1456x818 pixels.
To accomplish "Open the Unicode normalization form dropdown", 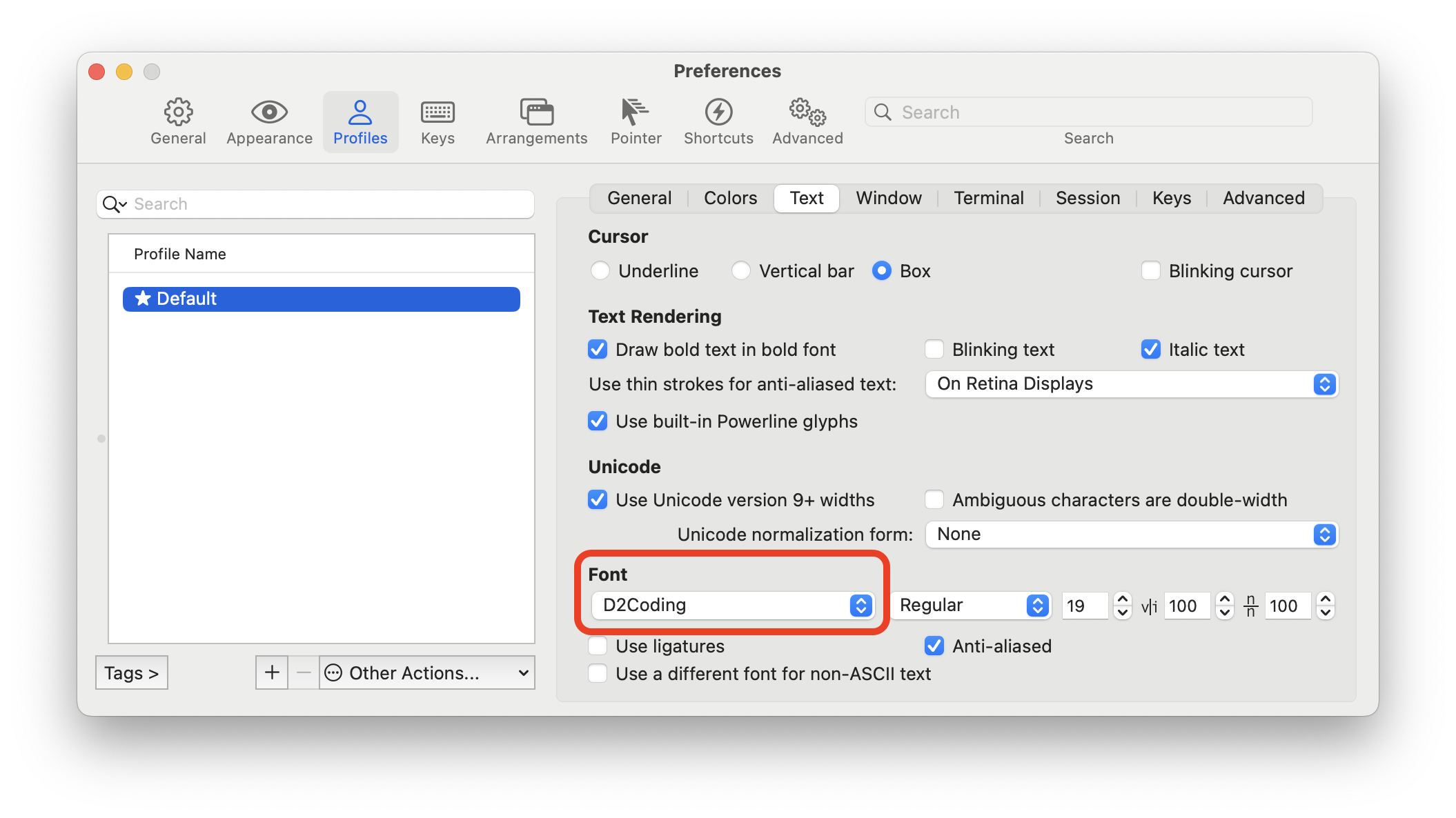I will point(1130,534).
